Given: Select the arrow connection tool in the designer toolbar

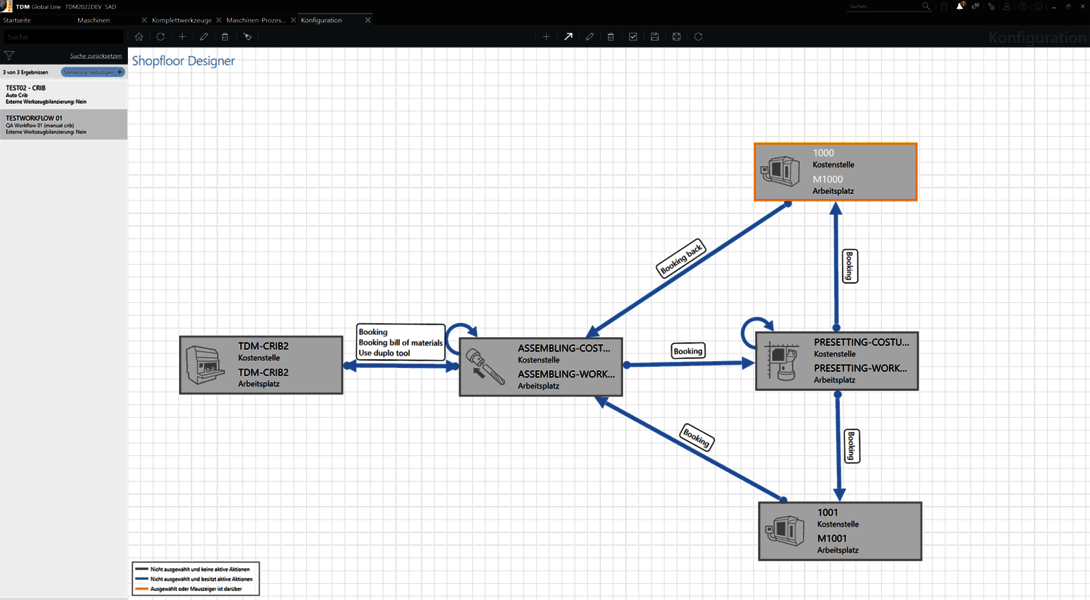Looking at the screenshot, I should pos(568,37).
